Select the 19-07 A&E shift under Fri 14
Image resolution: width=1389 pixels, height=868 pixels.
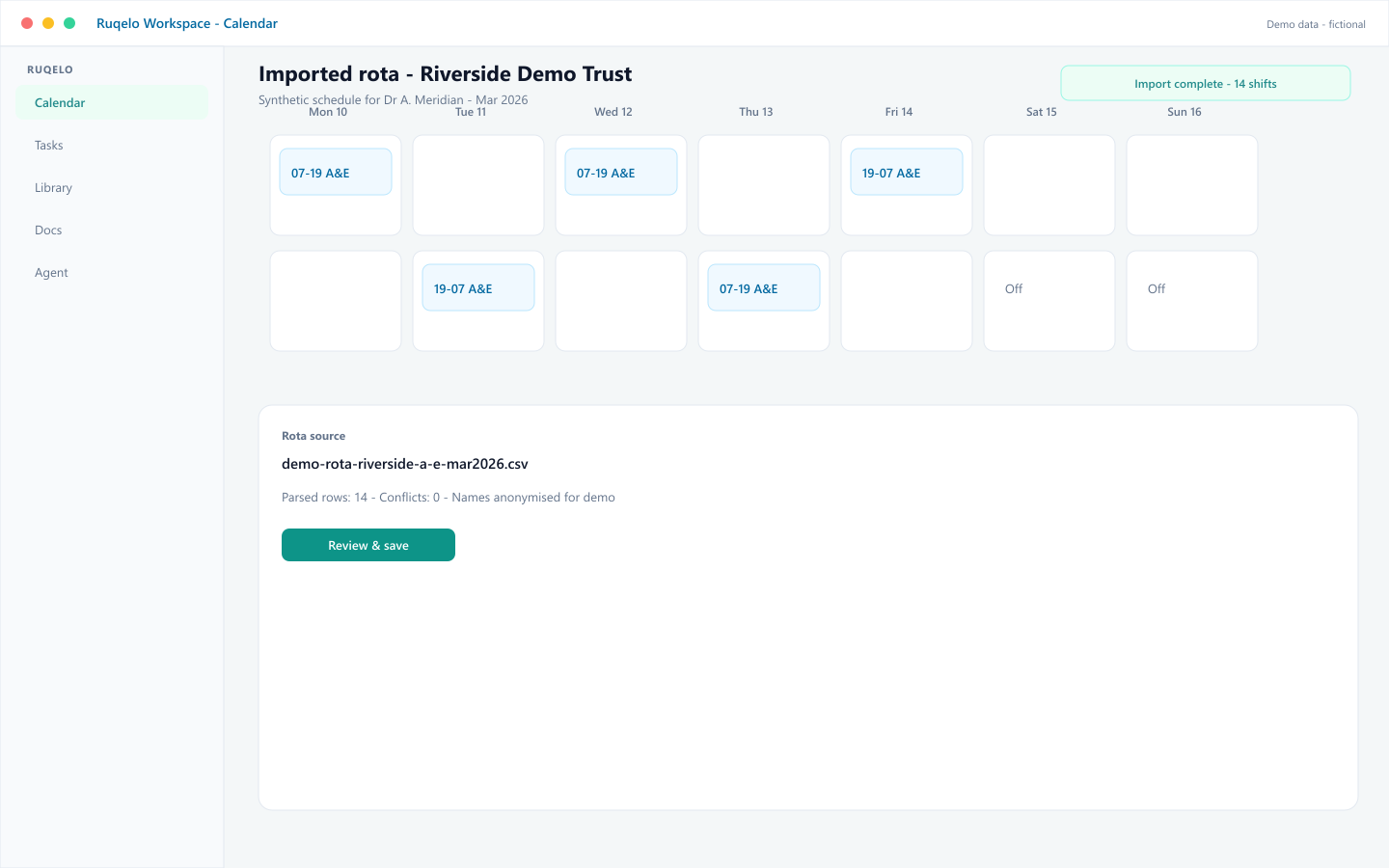(907, 172)
